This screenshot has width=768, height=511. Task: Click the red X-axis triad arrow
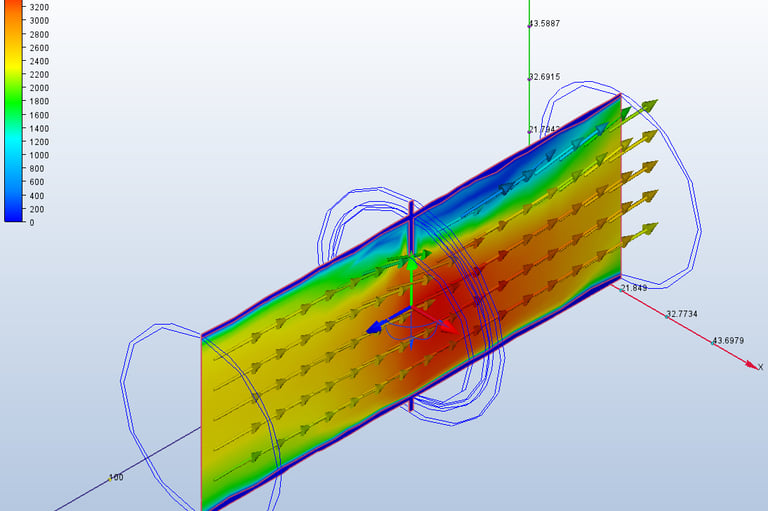(x=436, y=320)
